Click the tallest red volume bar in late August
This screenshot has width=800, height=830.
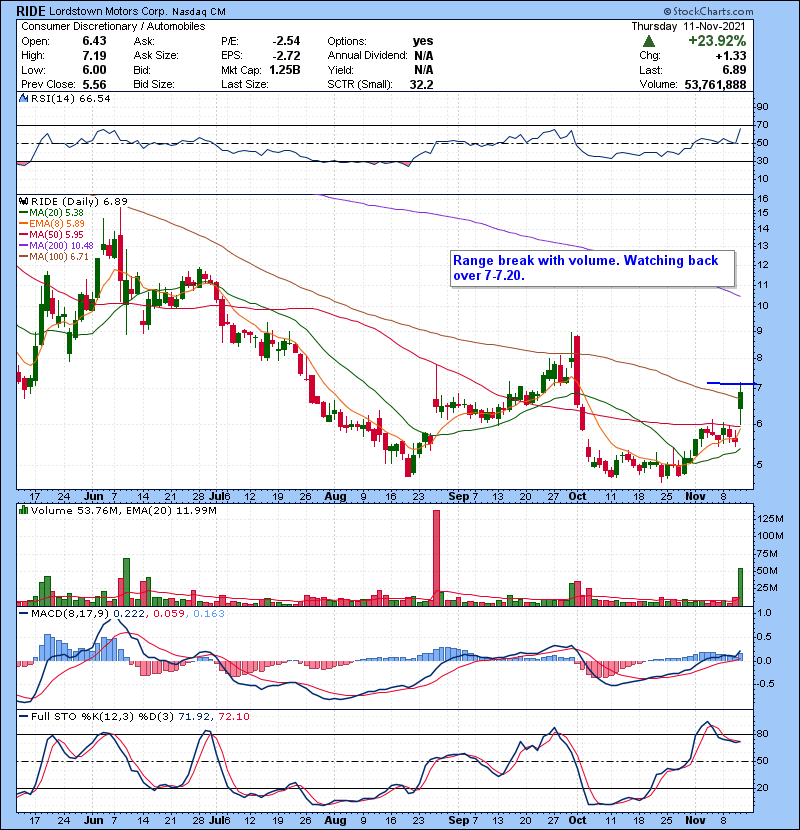(436, 558)
